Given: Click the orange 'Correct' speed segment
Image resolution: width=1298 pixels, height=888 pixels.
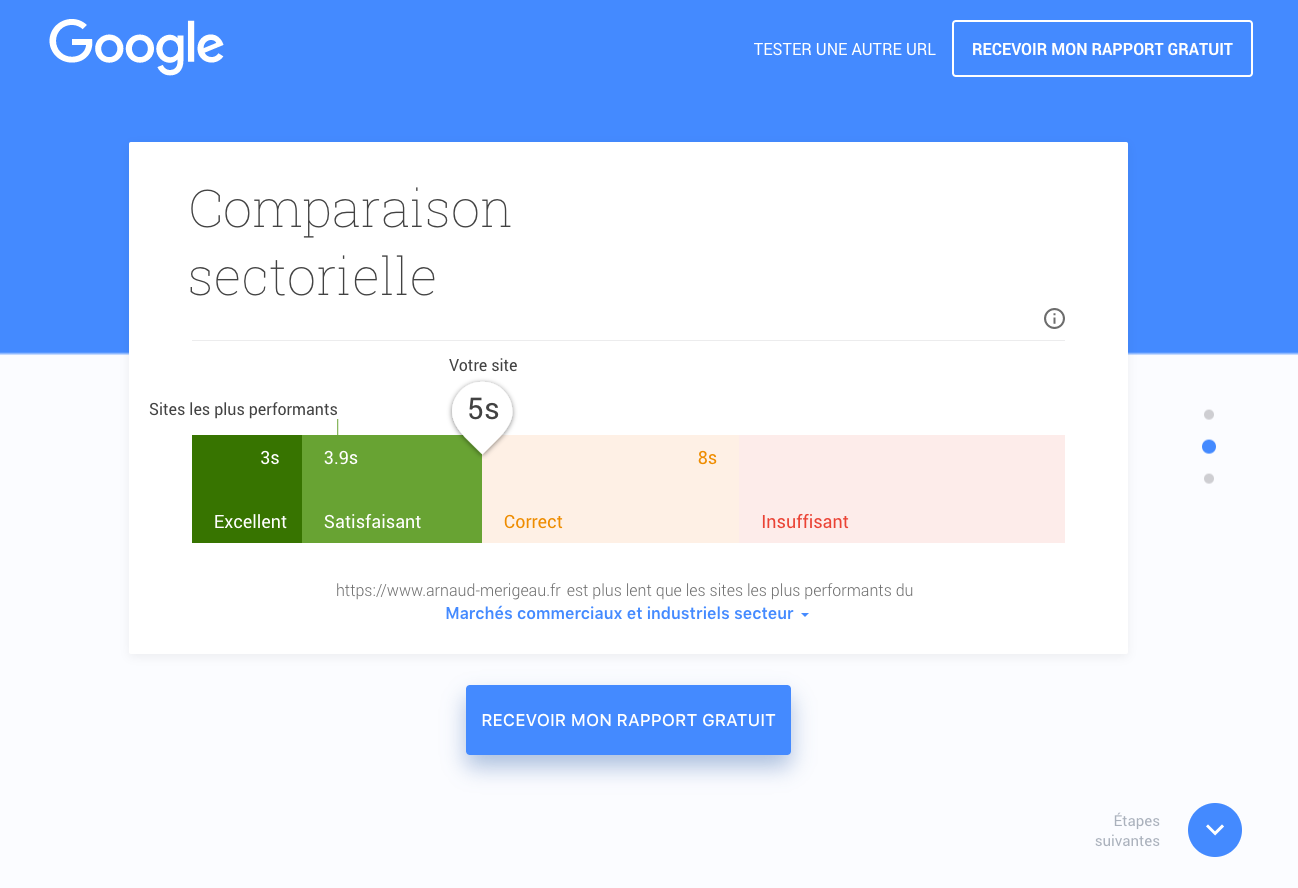Looking at the screenshot, I should (610, 489).
